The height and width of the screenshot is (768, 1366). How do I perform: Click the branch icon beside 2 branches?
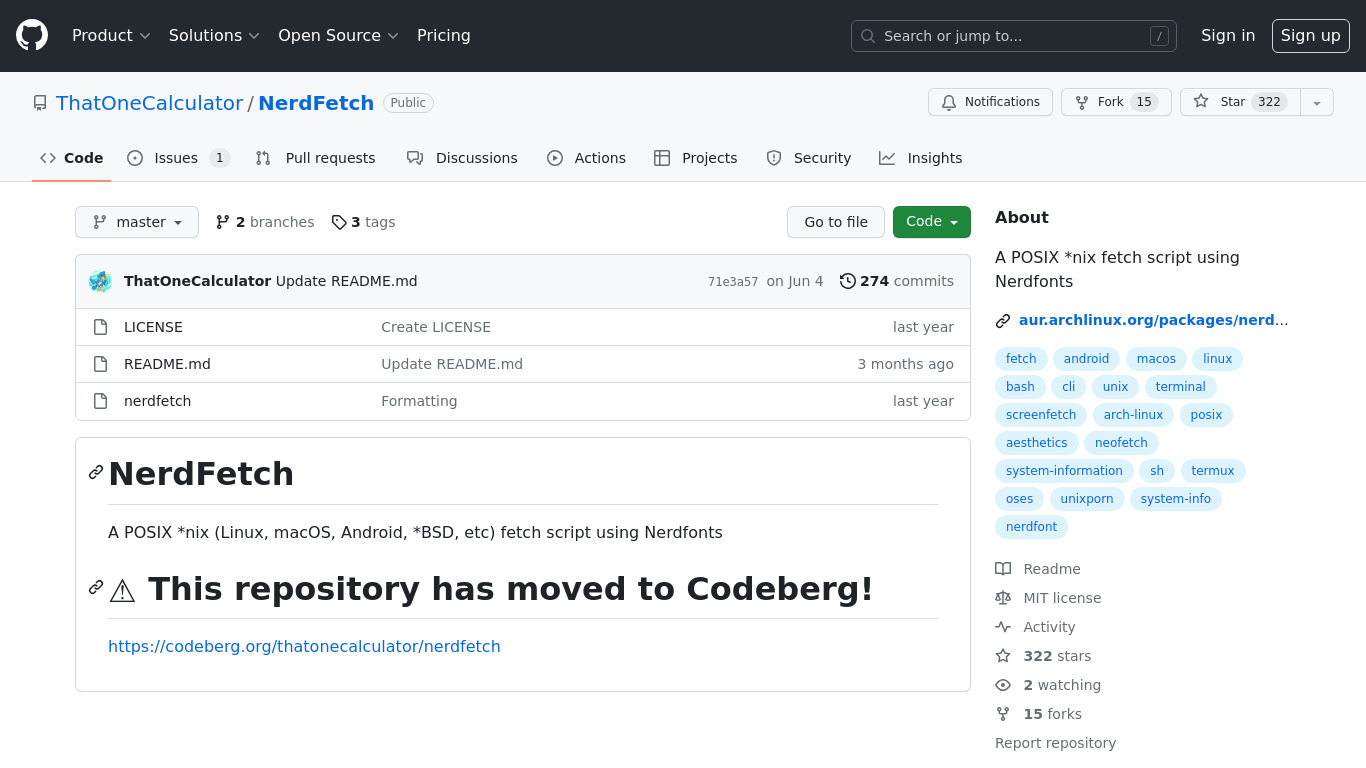click(x=223, y=222)
